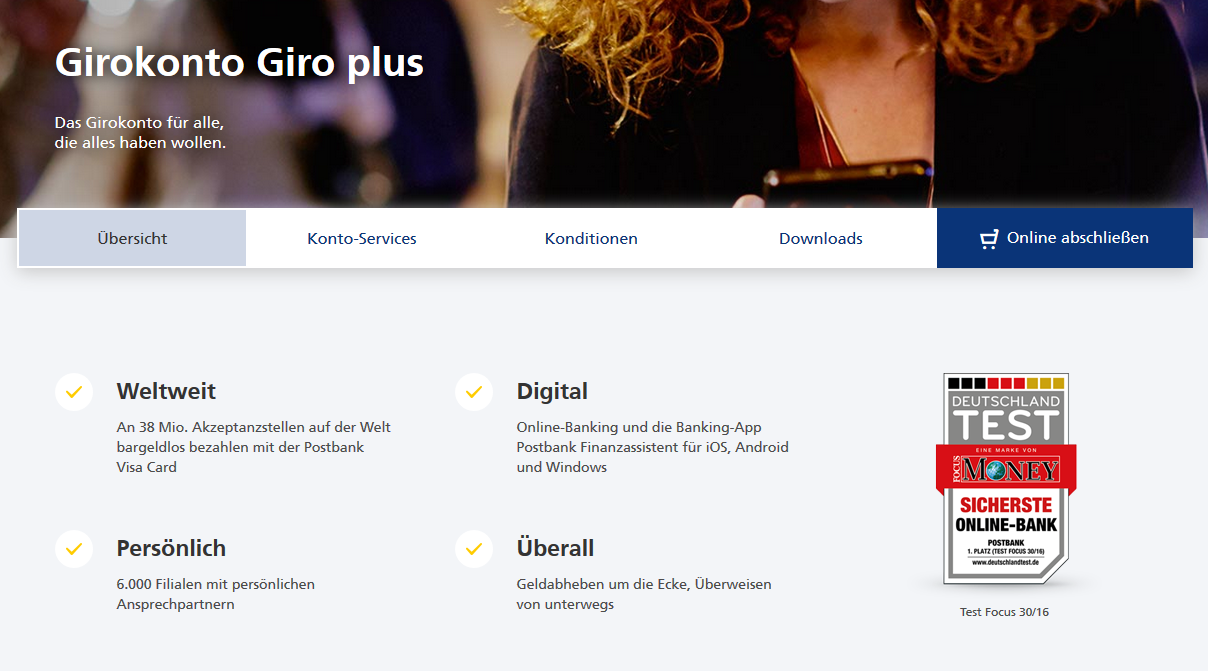Viewport: 1208px width, 671px height.
Task: Click the Überall heading
Action: pos(555,548)
